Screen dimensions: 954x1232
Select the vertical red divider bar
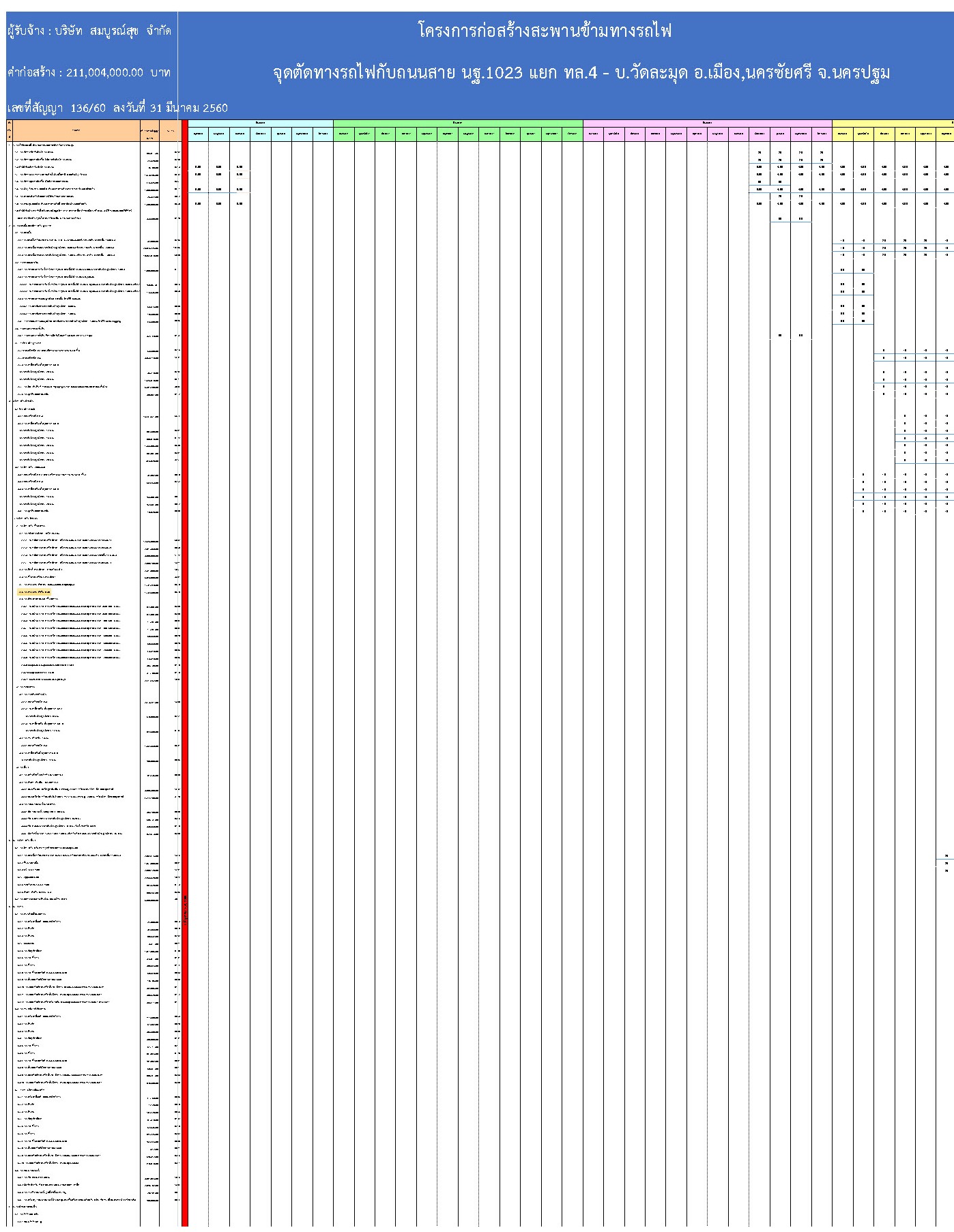[x=184, y=682]
